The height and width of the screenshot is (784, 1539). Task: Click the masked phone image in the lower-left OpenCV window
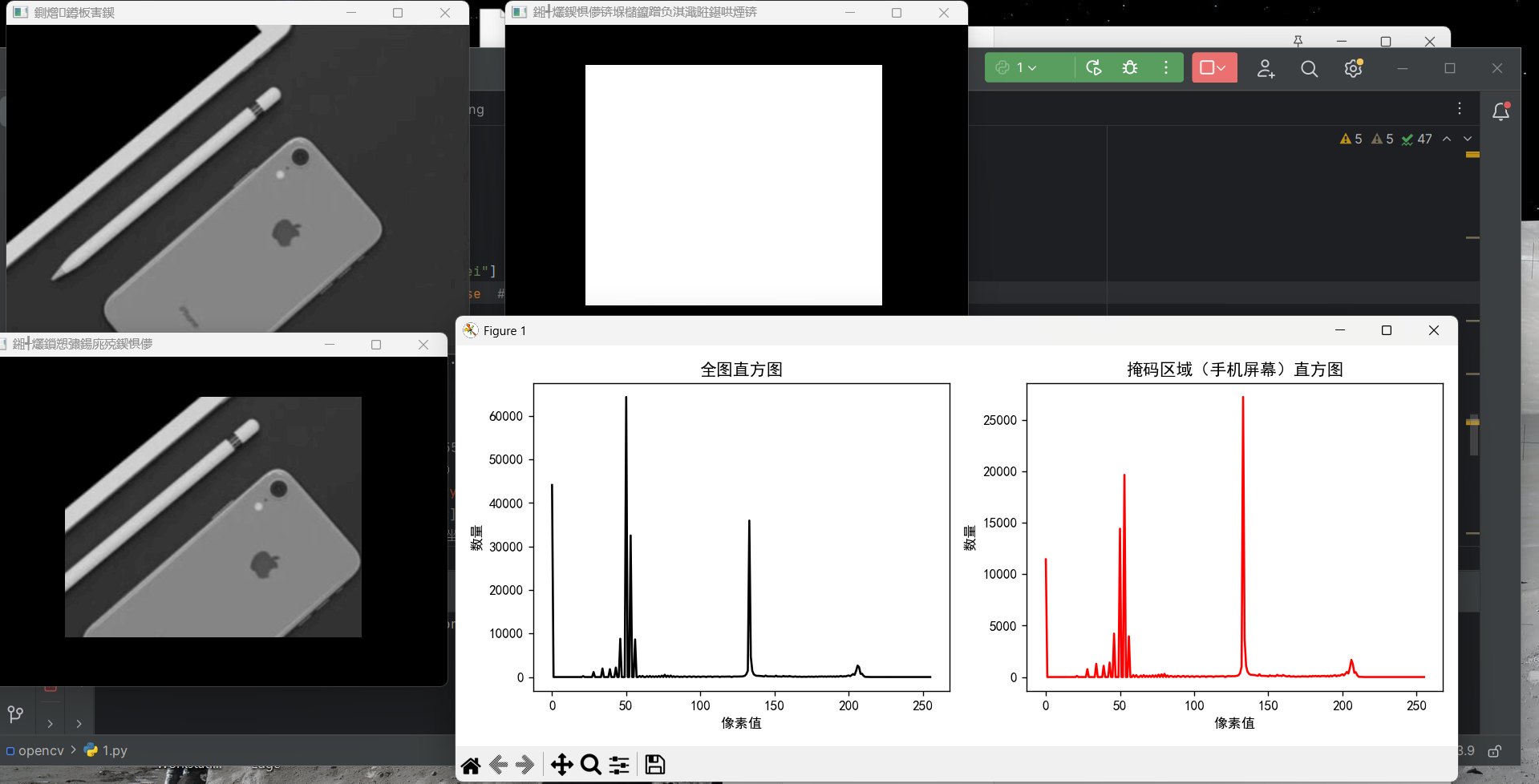pyautogui.click(x=213, y=517)
